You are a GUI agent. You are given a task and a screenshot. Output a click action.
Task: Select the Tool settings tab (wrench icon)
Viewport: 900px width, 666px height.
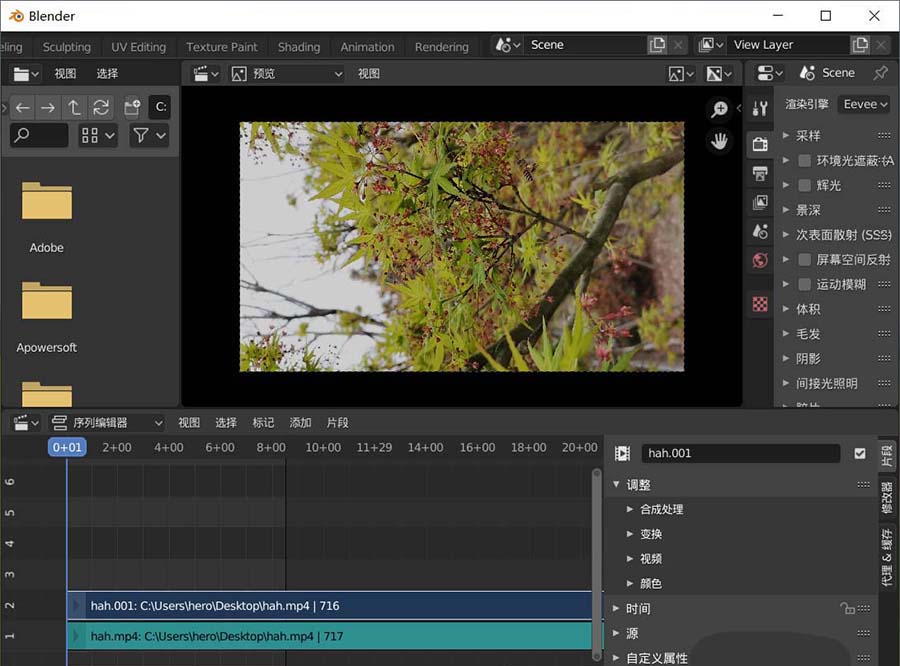click(759, 107)
